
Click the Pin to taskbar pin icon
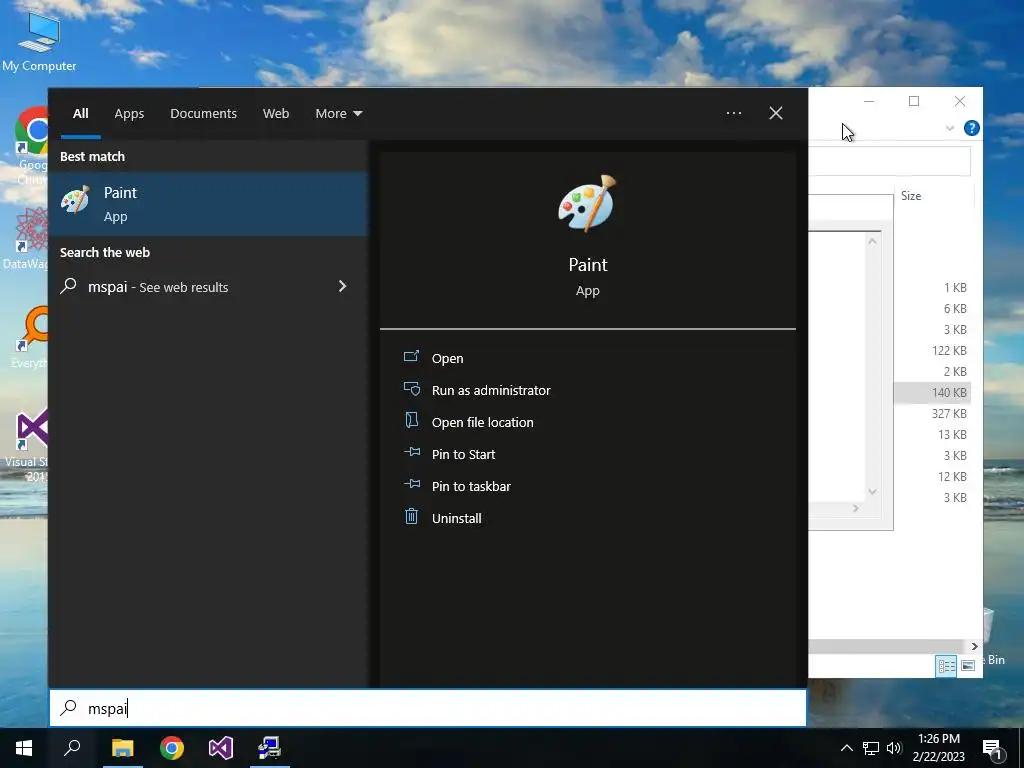tap(412, 484)
